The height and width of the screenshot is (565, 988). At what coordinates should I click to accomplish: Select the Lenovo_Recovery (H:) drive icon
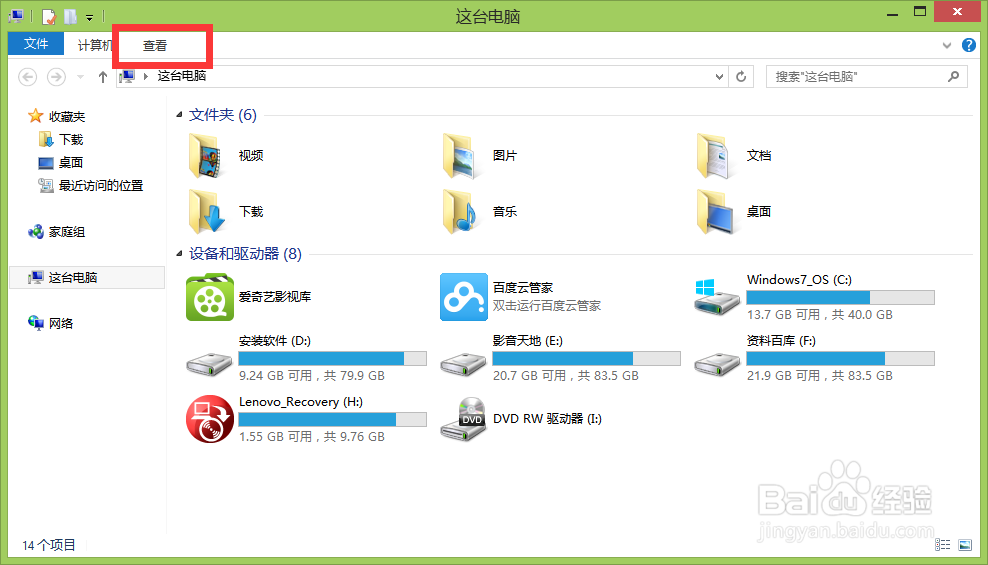210,419
